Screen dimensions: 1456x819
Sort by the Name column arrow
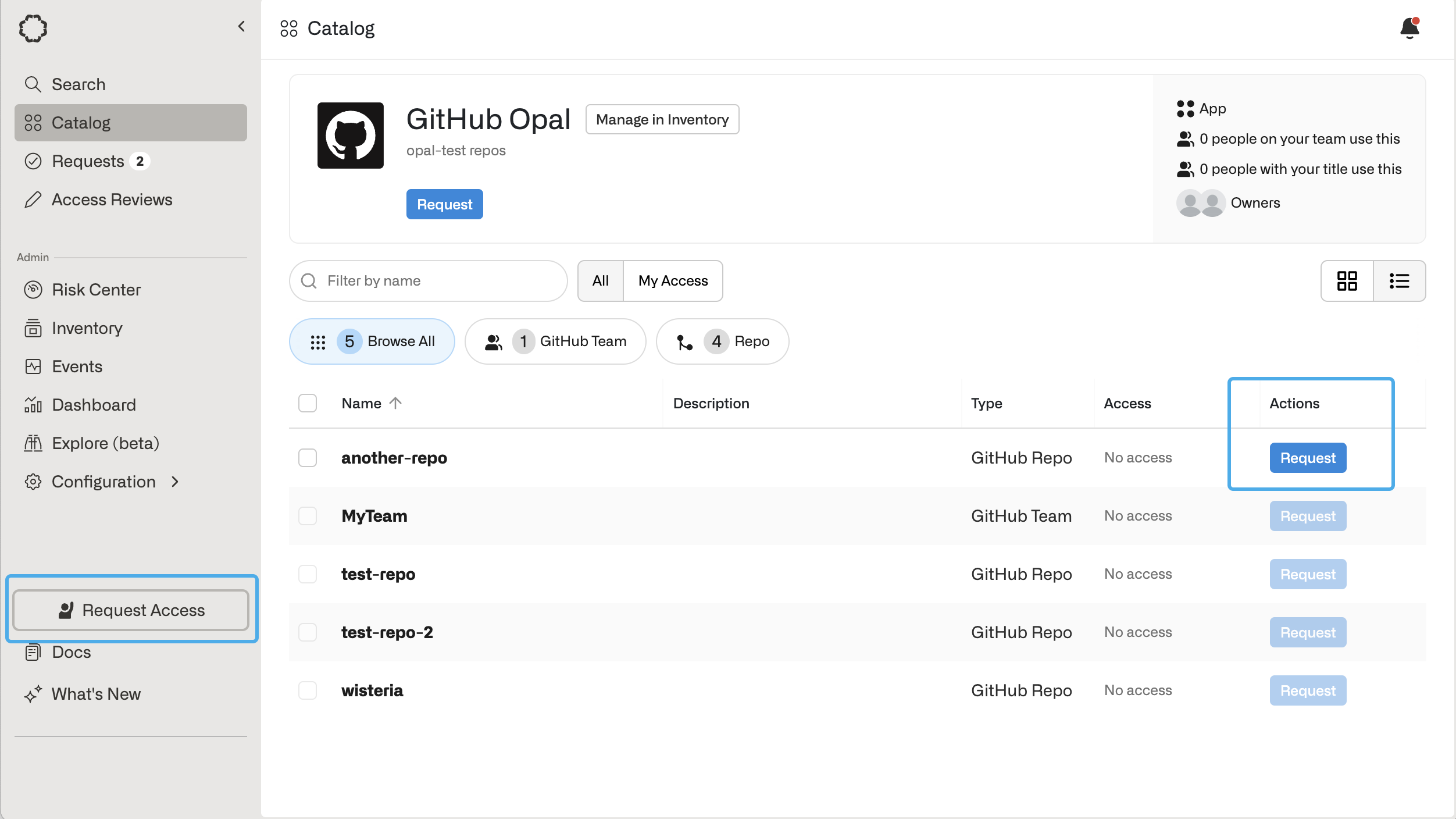(x=395, y=403)
